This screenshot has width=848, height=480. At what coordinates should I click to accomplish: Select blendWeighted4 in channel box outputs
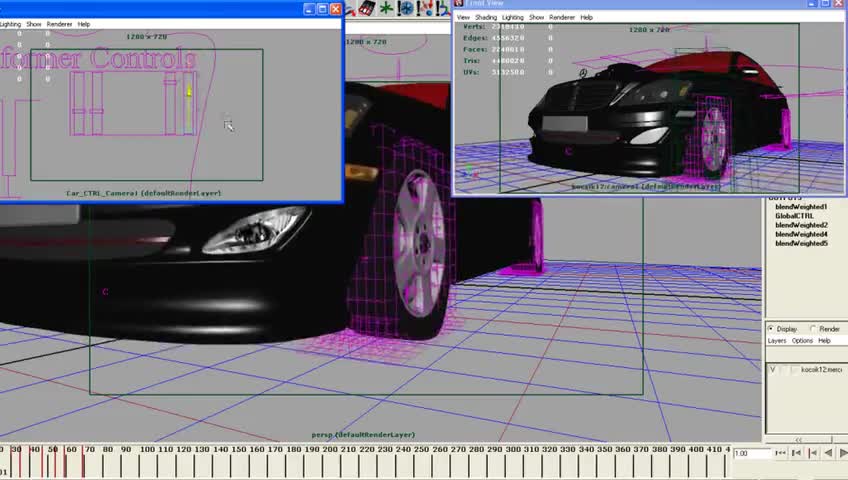pyautogui.click(x=801, y=235)
